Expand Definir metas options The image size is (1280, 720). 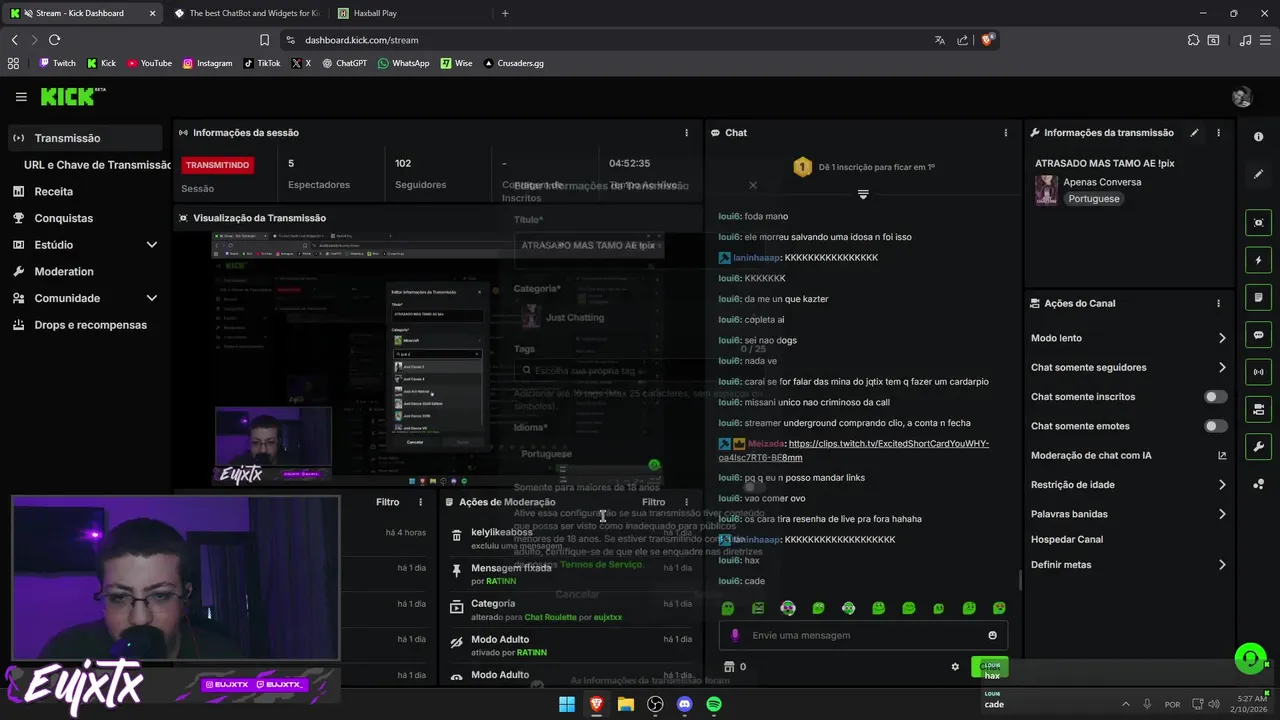1222,565
